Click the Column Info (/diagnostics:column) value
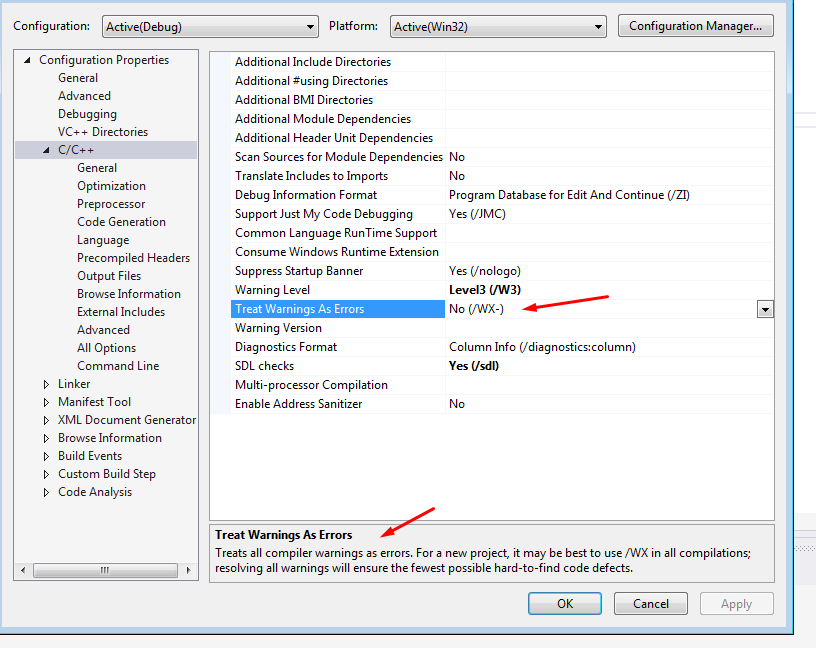Screen dimensions: 816x648 [x=542, y=347]
